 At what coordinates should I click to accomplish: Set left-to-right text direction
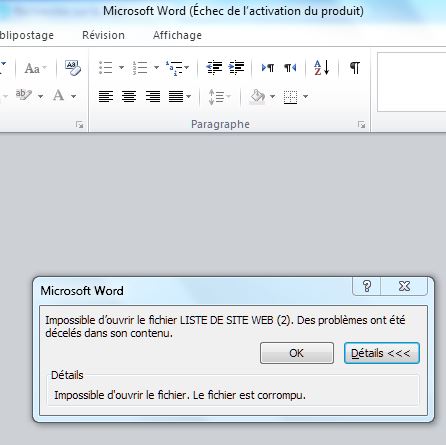[x=268, y=68]
